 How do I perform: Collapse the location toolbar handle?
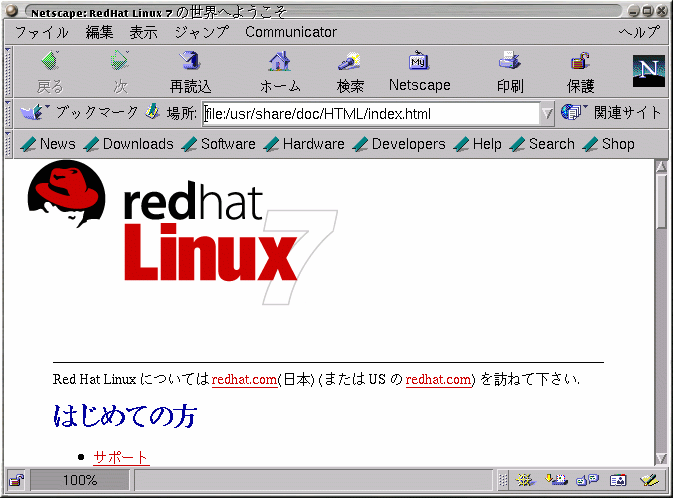[x=8, y=113]
